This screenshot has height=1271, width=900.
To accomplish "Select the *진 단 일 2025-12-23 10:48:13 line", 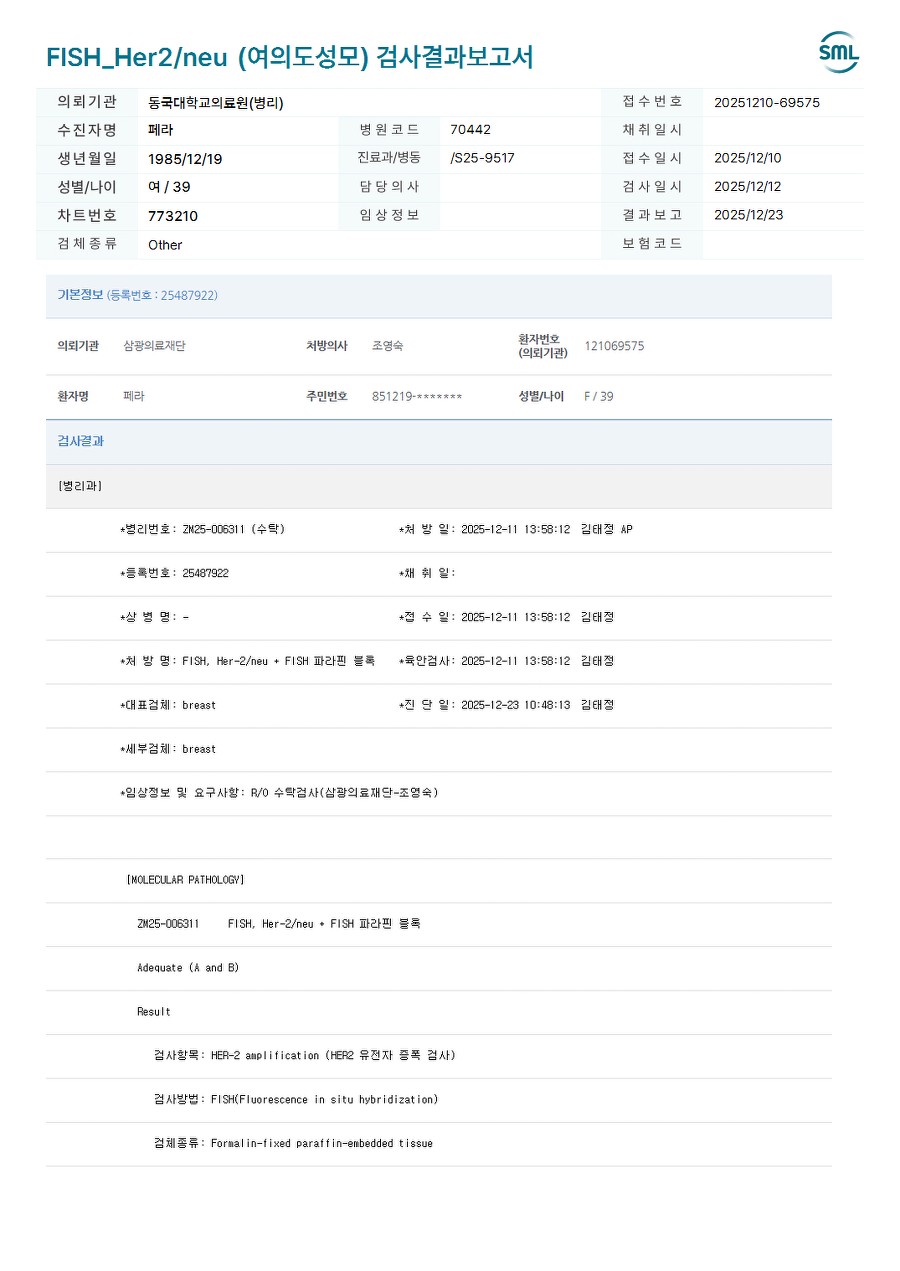I will point(506,706).
